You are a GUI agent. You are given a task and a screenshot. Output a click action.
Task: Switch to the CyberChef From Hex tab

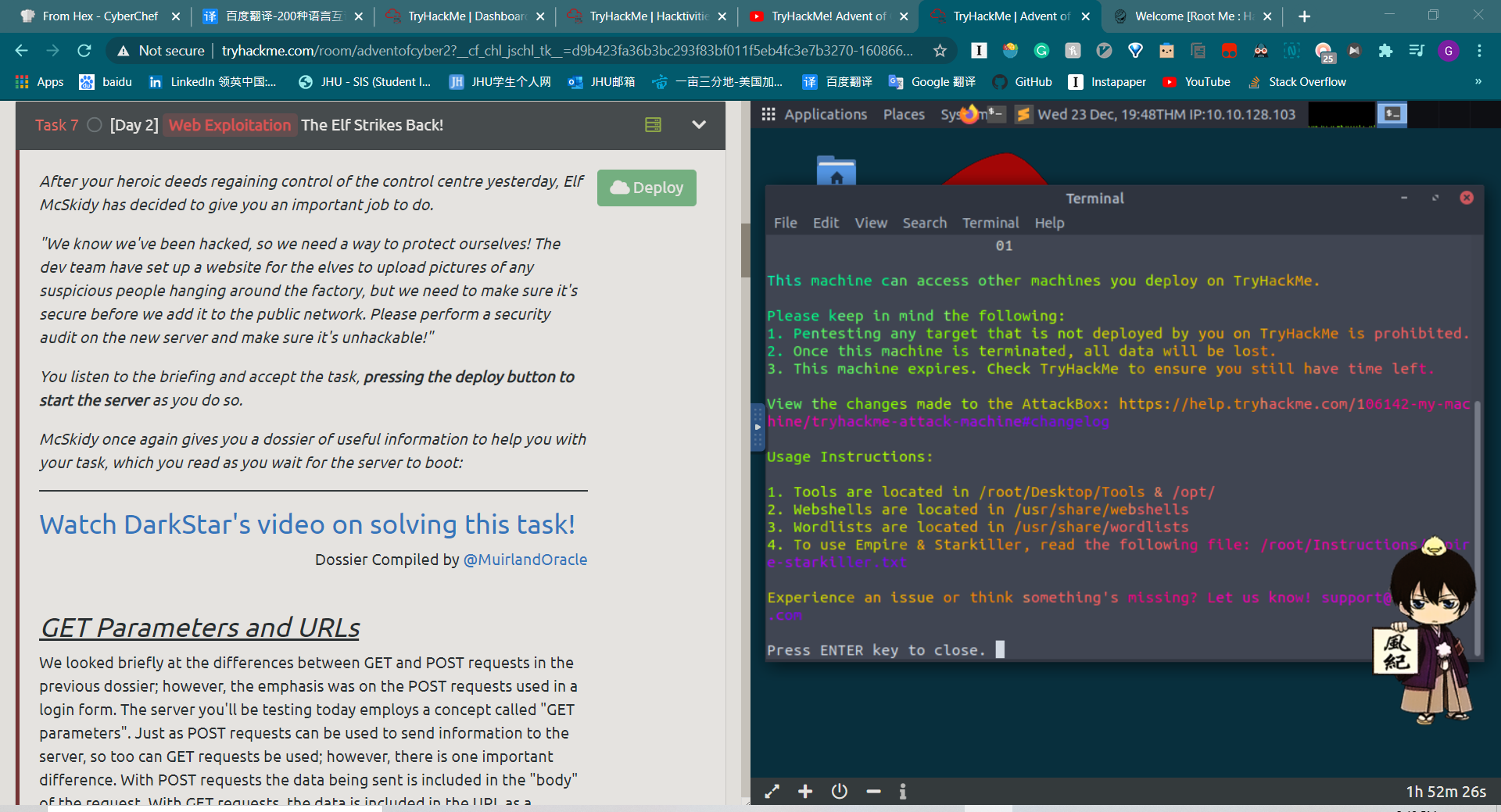tap(99, 16)
